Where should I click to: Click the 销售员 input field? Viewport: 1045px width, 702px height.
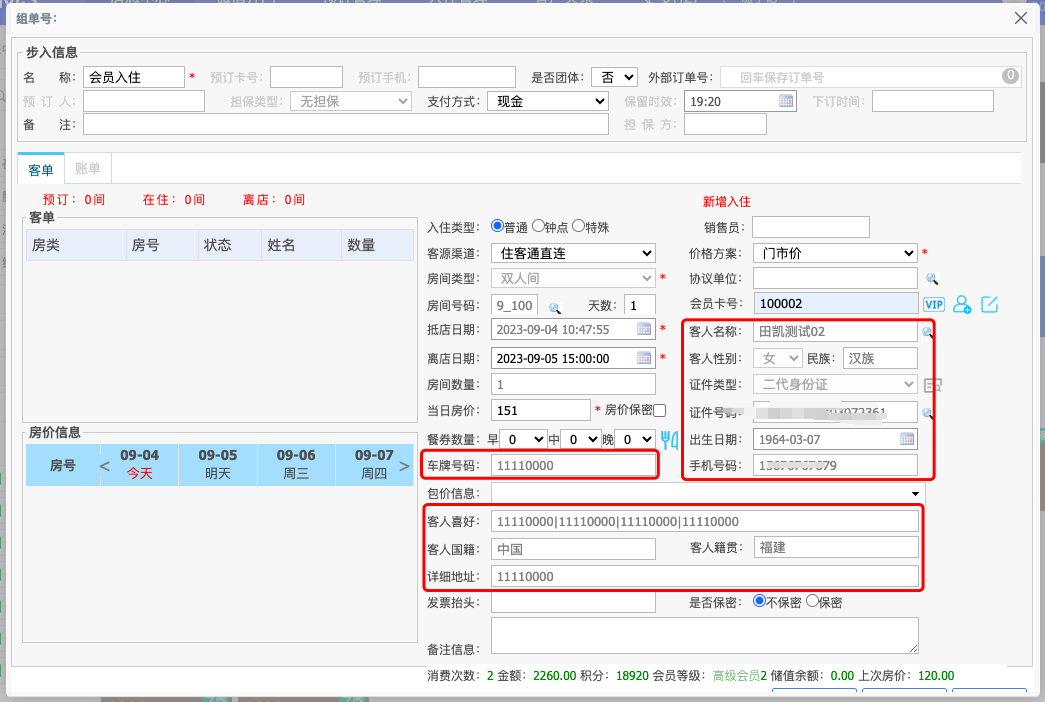811,227
